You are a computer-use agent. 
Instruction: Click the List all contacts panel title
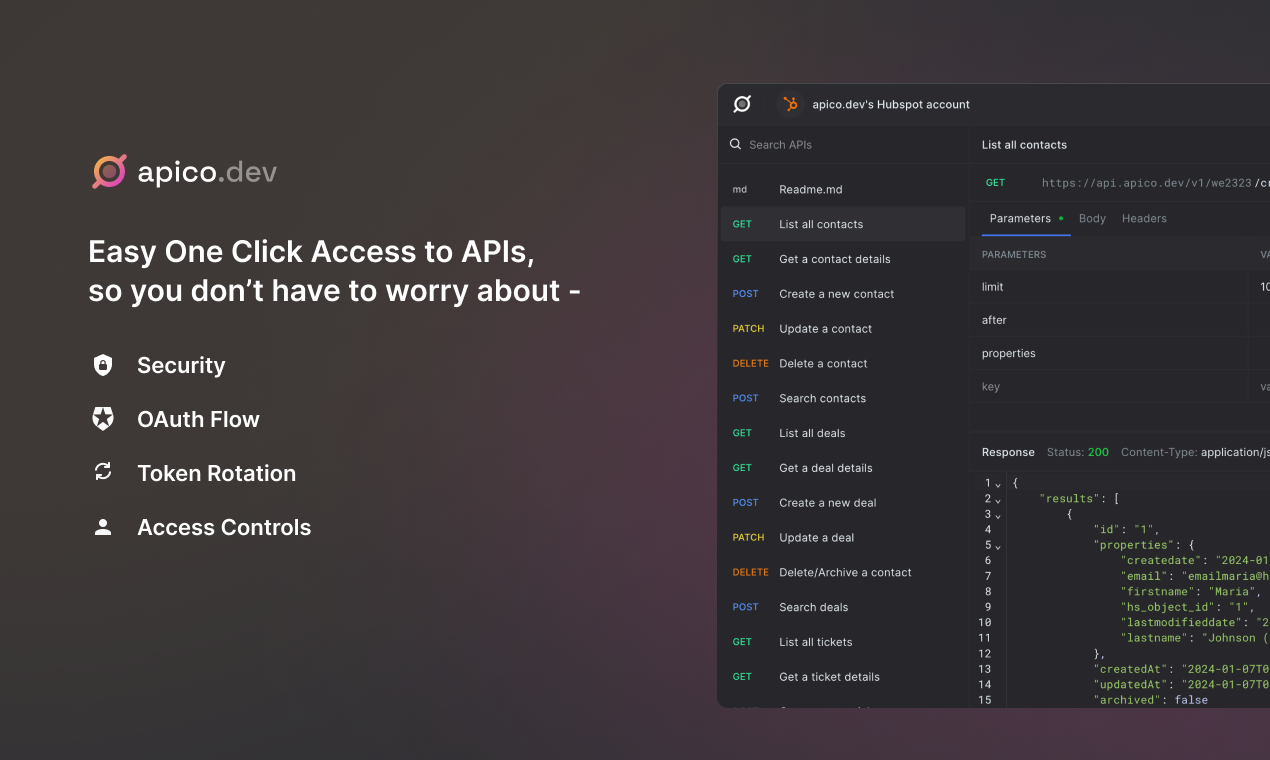tap(1024, 144)
